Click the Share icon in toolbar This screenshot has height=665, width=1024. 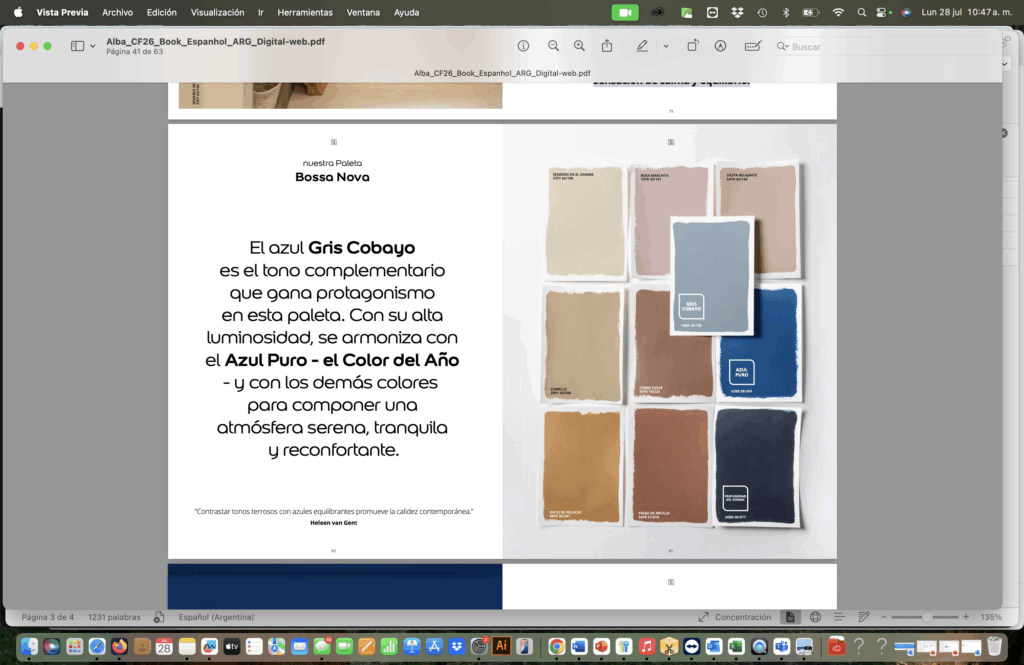pos(607,46)
